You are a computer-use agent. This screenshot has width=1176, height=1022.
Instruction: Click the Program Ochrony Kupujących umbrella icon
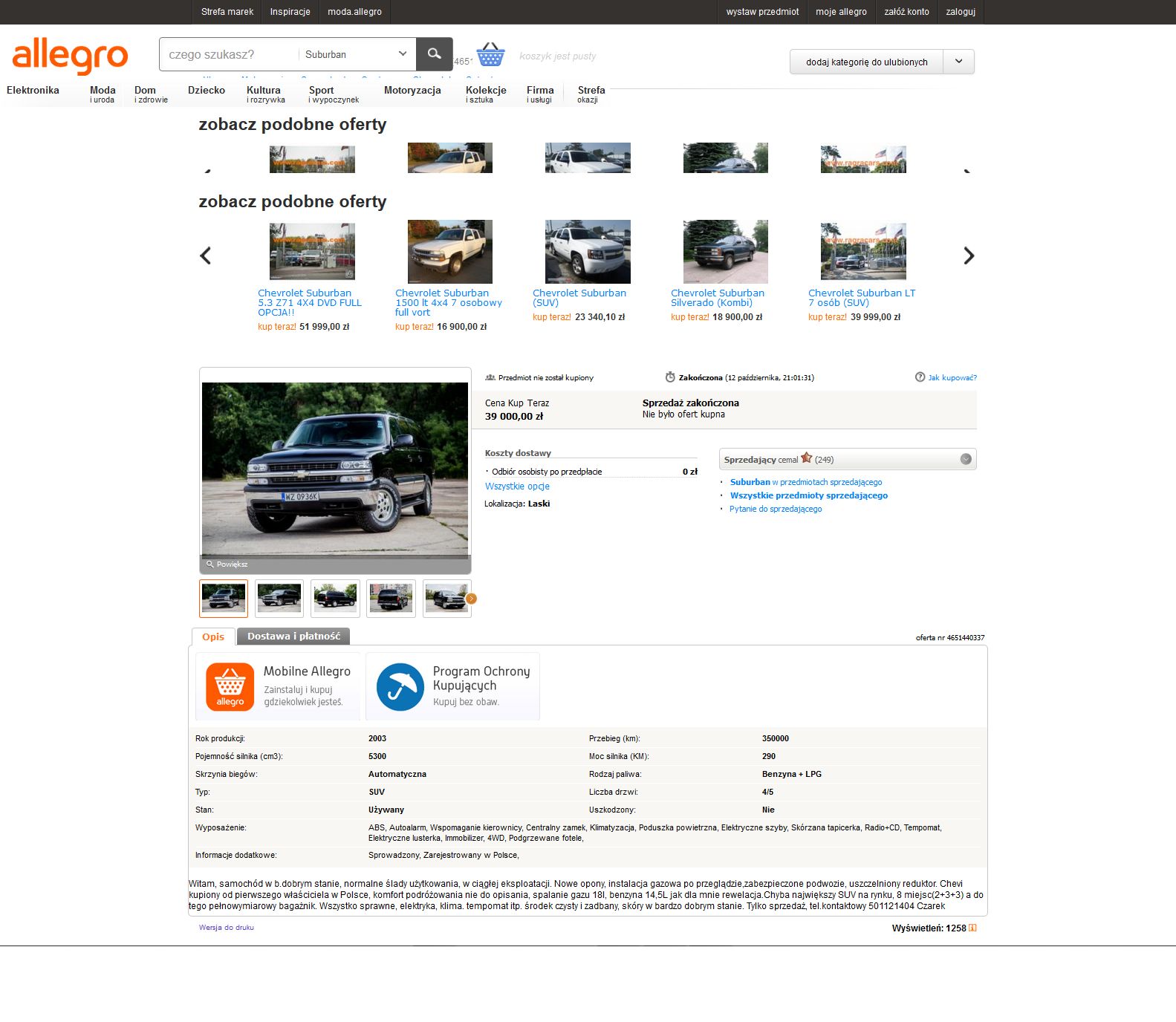[x=400, y=687]
